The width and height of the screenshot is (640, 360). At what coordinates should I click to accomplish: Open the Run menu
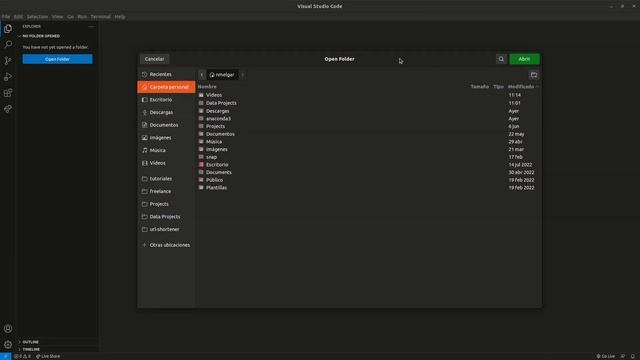82,17
